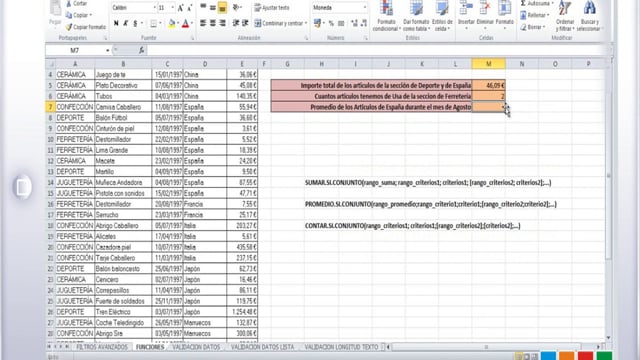
Task: Apply the thousands separator style
Action: (341, 24)
